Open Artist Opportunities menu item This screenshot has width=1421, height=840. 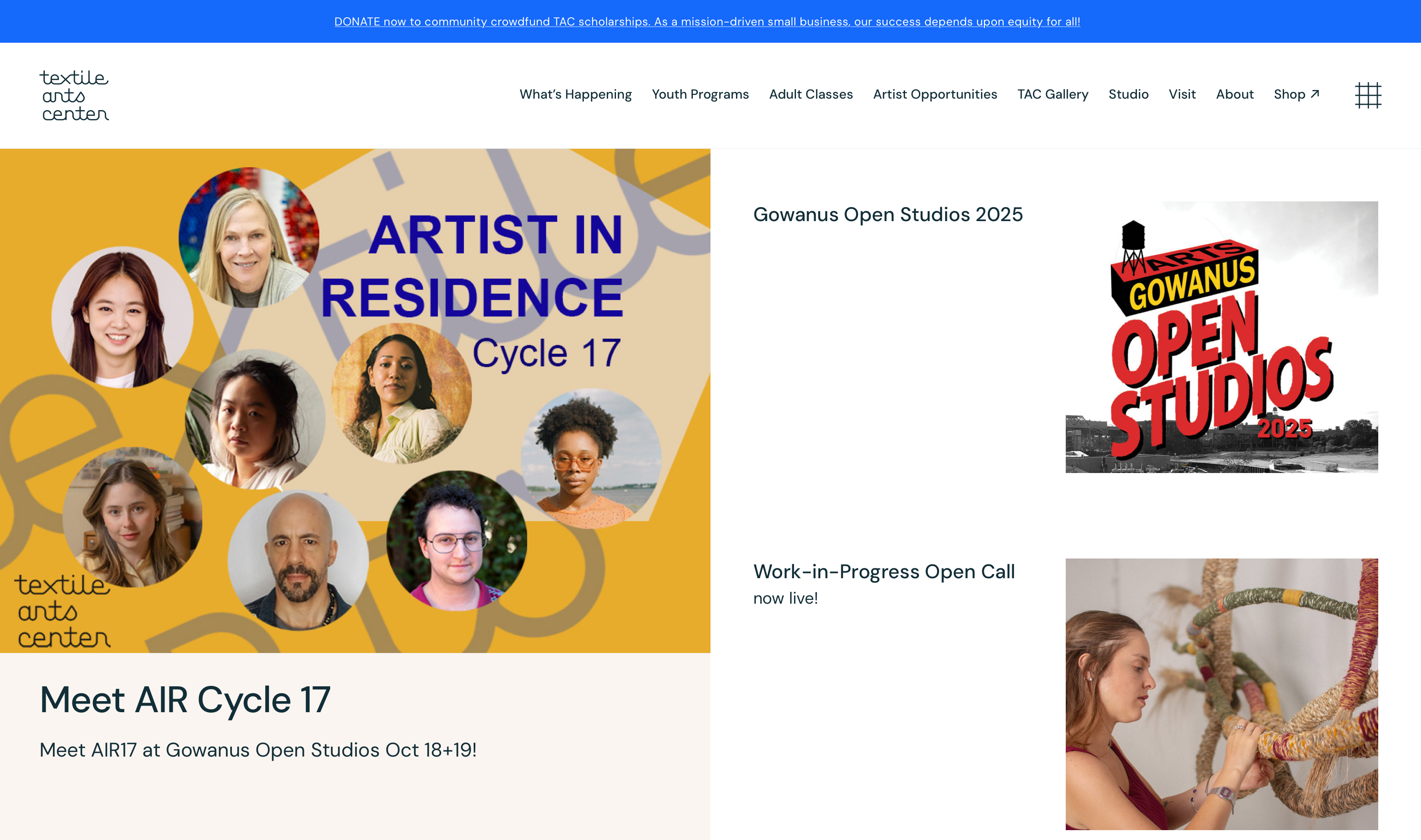pyautogui.click(x=935, y=95)
